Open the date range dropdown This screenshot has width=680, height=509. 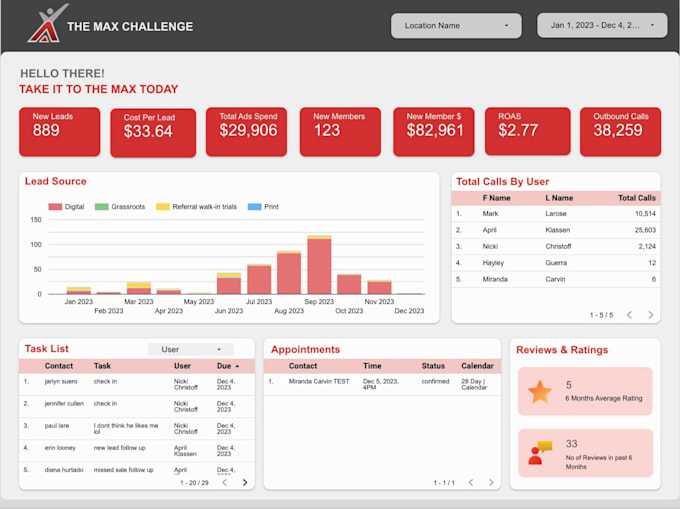click(602, 25)
